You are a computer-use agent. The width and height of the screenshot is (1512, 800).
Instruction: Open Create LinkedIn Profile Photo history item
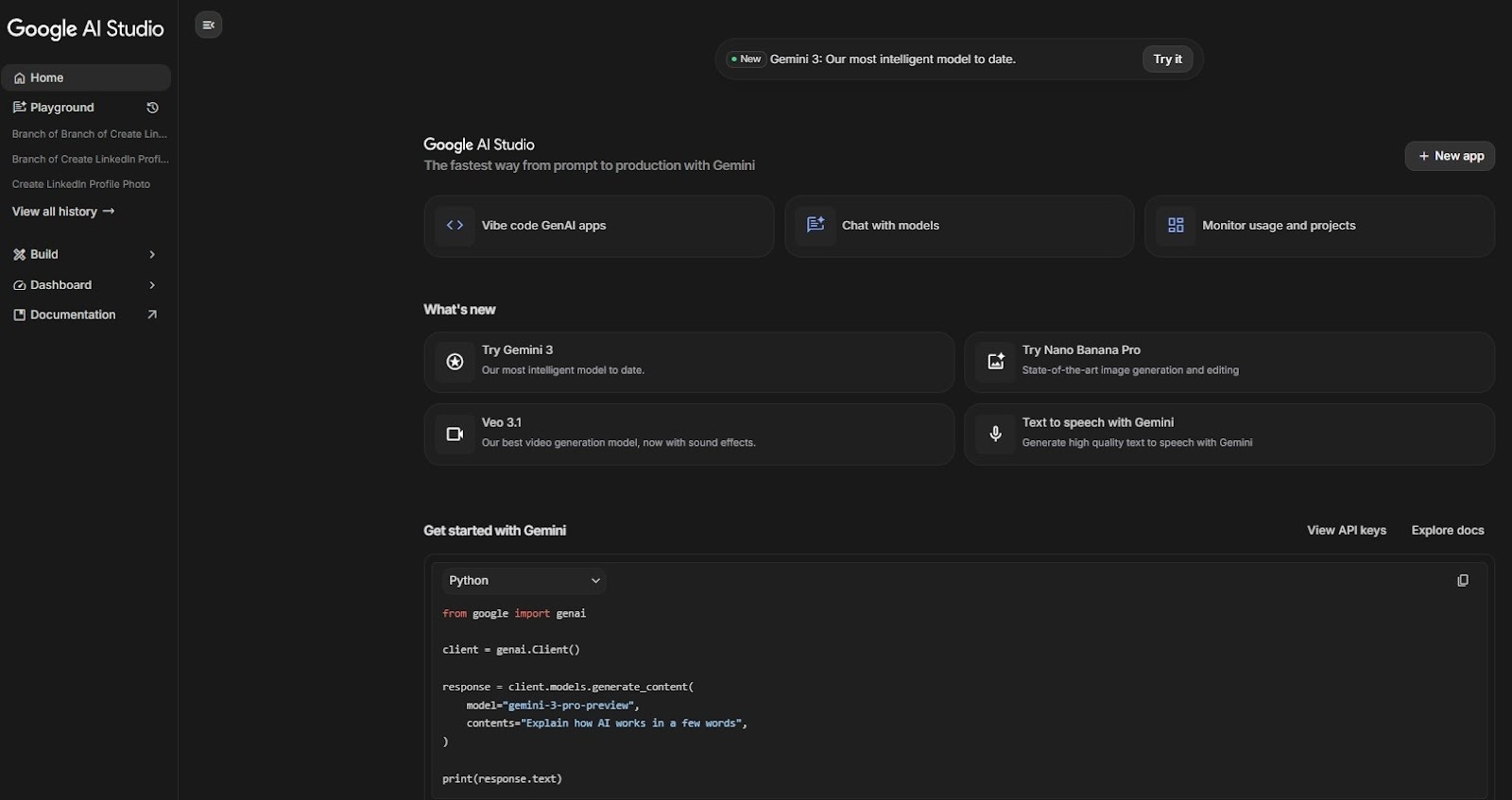click(81, 184)
